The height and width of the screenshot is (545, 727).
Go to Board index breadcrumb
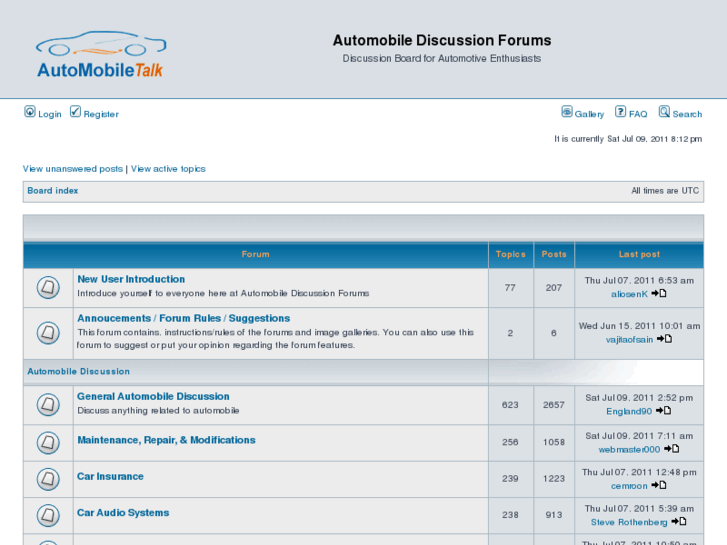click(x=53, y=190)
